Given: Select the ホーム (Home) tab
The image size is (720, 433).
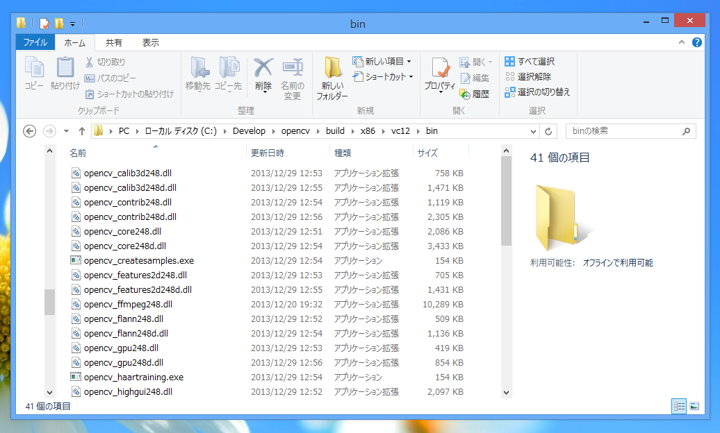Looking at the screenshot, I should (74, 43).
